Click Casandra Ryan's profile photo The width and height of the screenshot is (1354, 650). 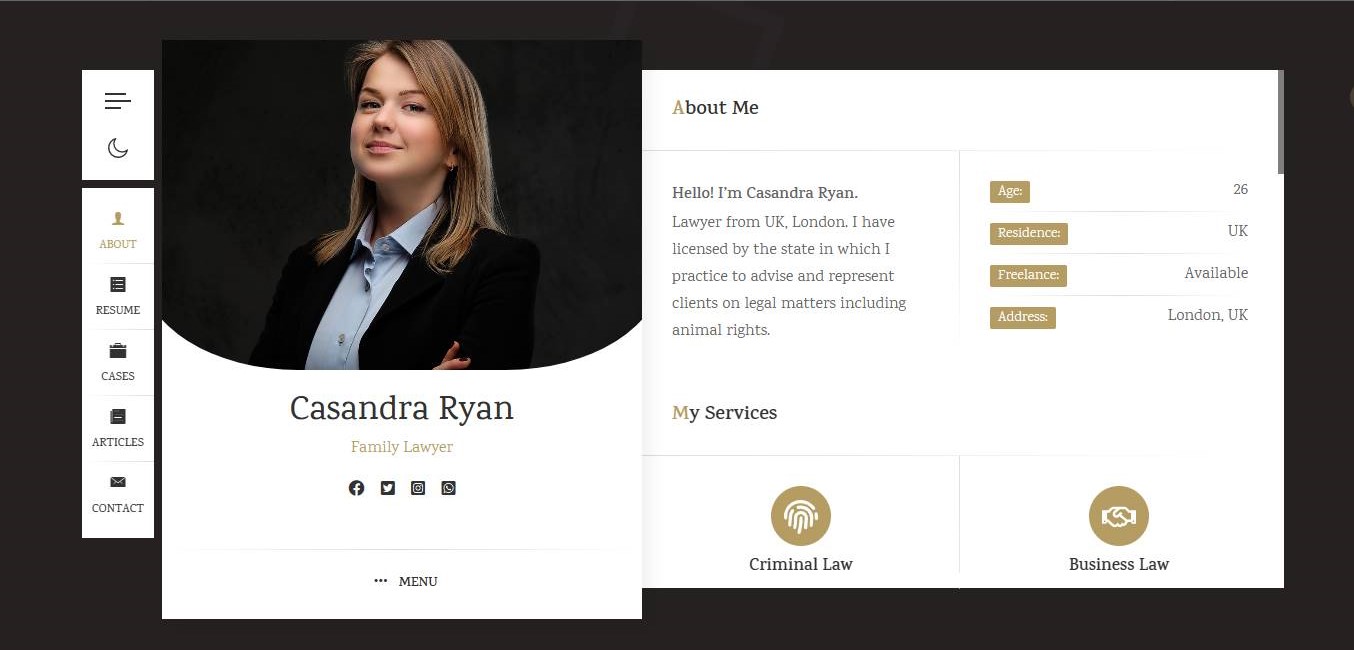pyautogui.click(x=402, y=205)
